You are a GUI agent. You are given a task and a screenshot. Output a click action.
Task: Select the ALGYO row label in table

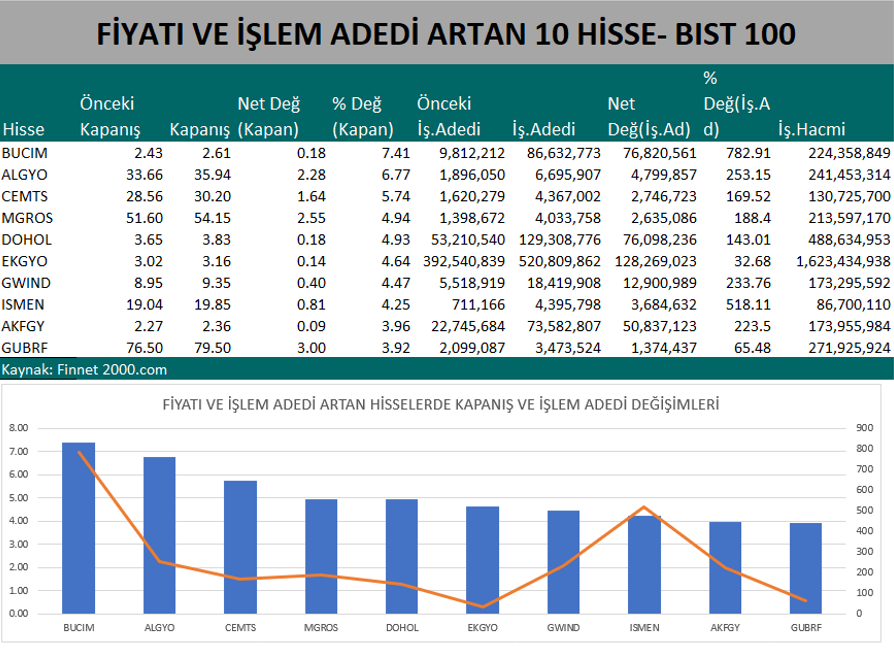25,175
